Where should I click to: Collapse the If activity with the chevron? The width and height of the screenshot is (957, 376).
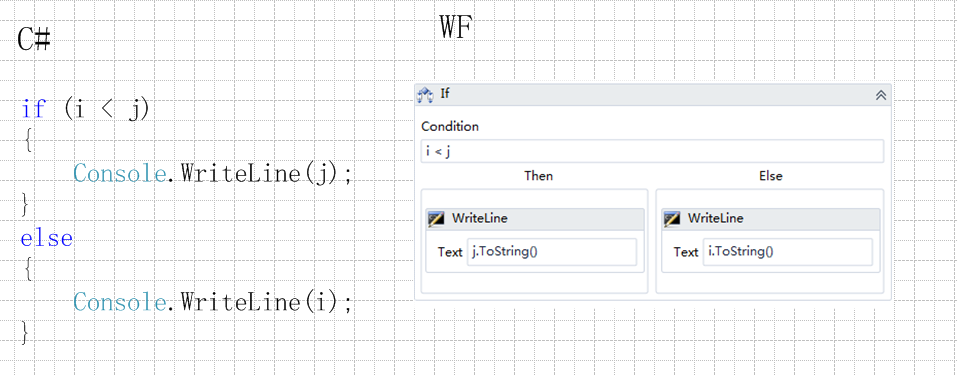tap(881, 95)
